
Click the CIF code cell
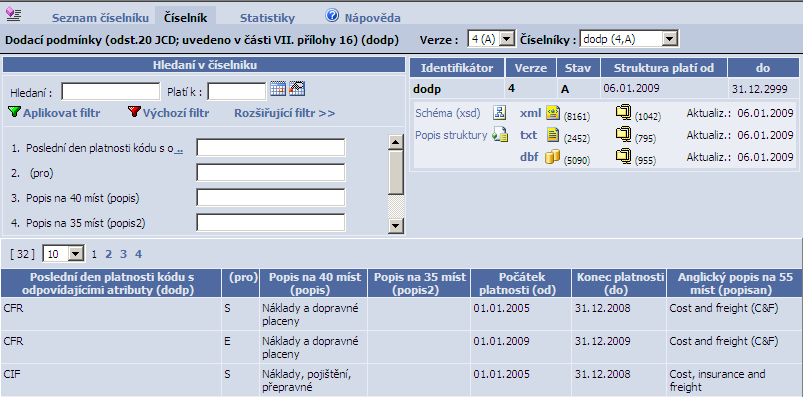pyautogui.click(x=111, y=380)
